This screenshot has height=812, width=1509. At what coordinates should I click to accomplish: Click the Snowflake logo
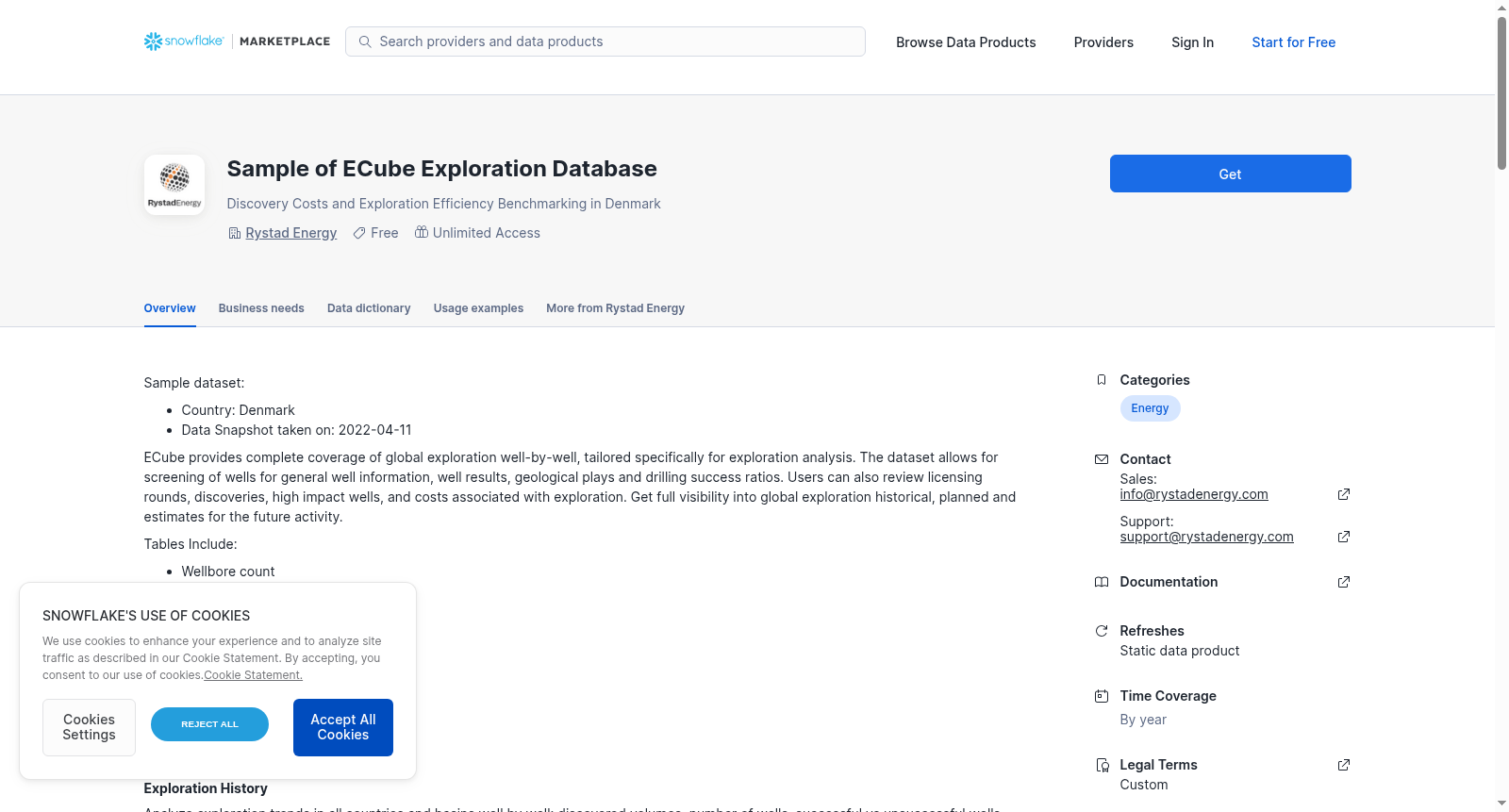[x=184, y=41]
